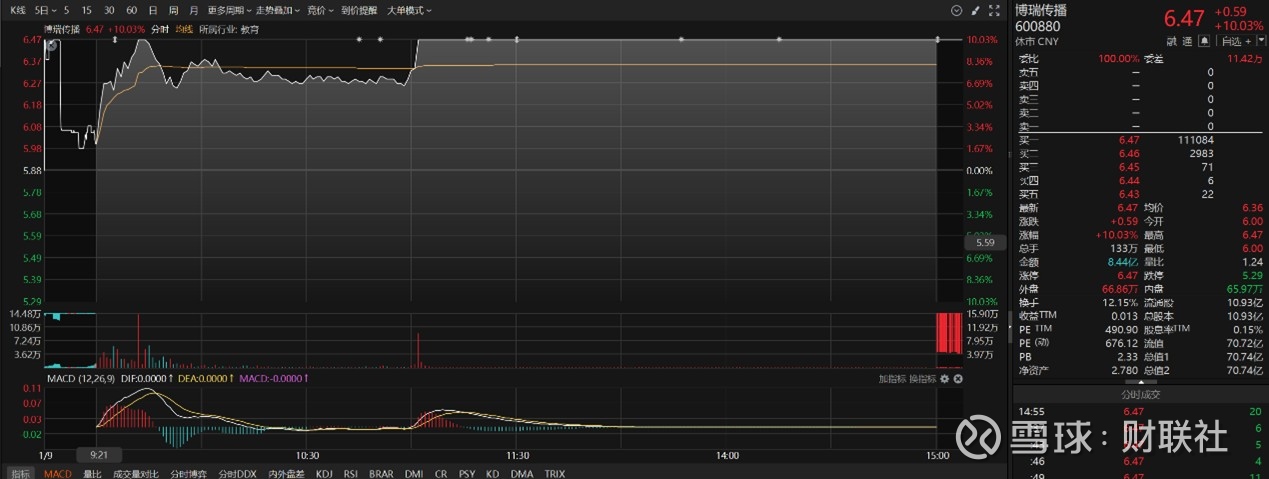
Task: Select the 成交量对比 indicator tab
Action: point(136,473)
